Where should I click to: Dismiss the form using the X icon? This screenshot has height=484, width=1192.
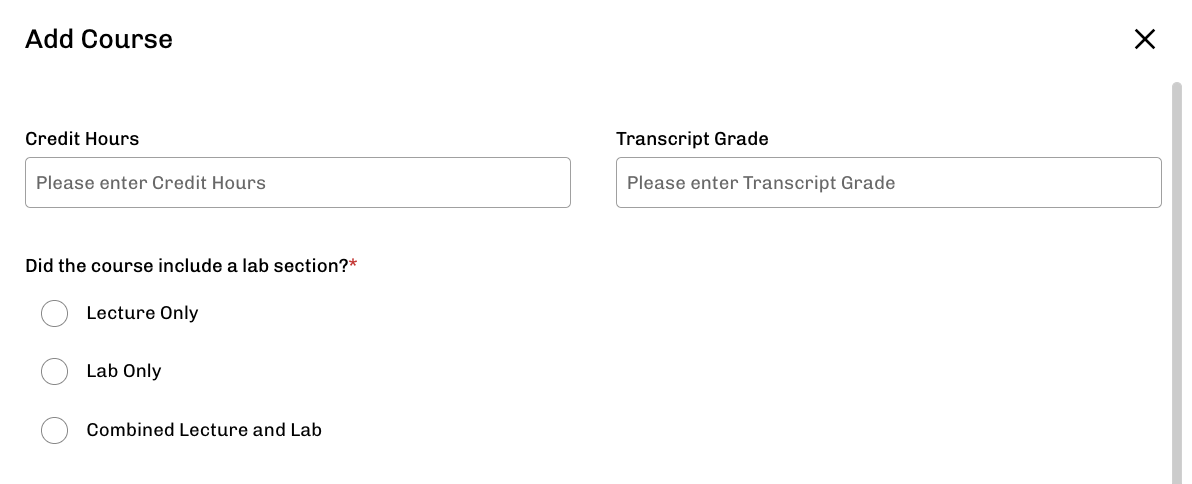click(1144, 39)
